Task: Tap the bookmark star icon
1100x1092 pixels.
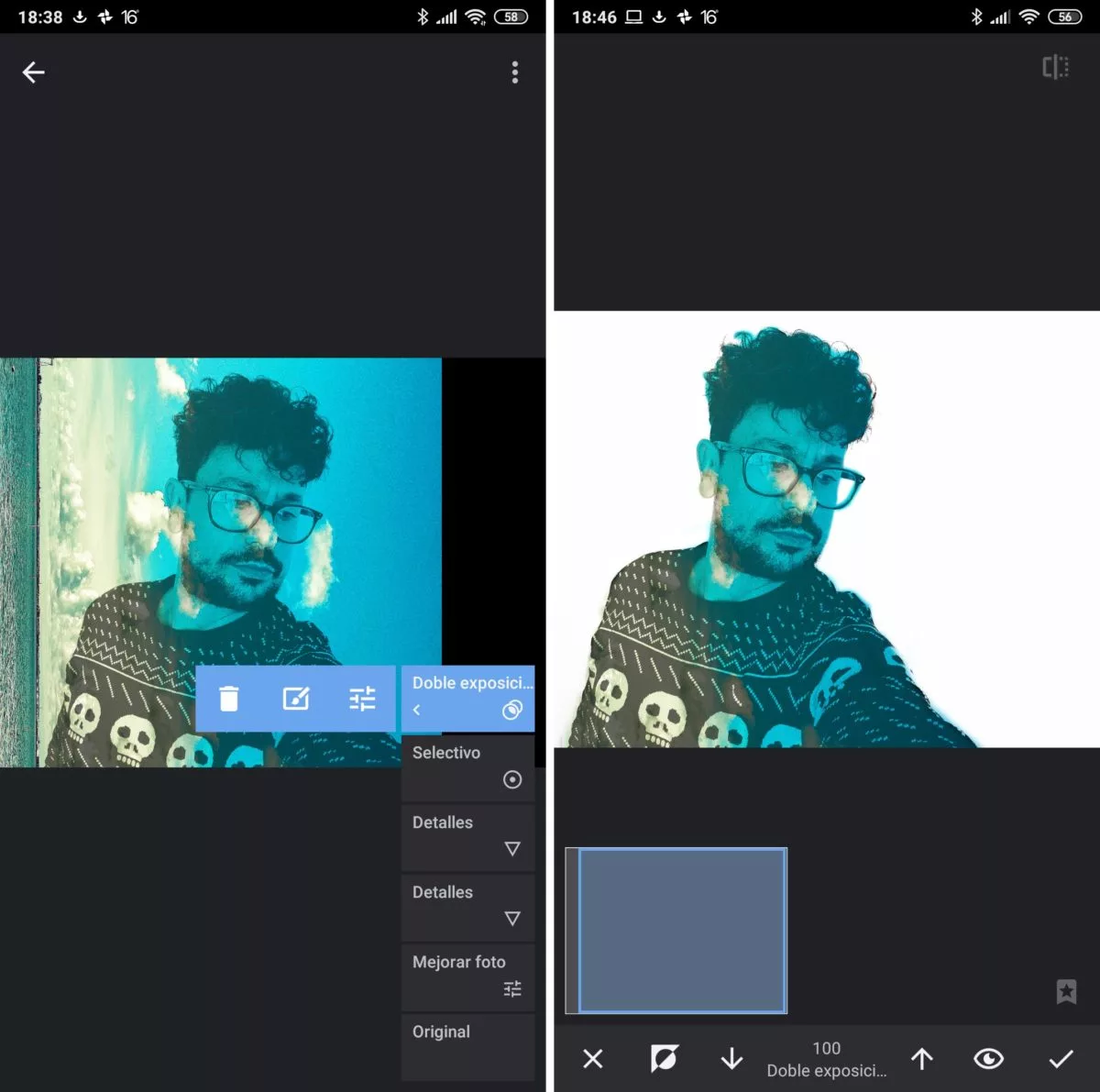Action: 1065,991
